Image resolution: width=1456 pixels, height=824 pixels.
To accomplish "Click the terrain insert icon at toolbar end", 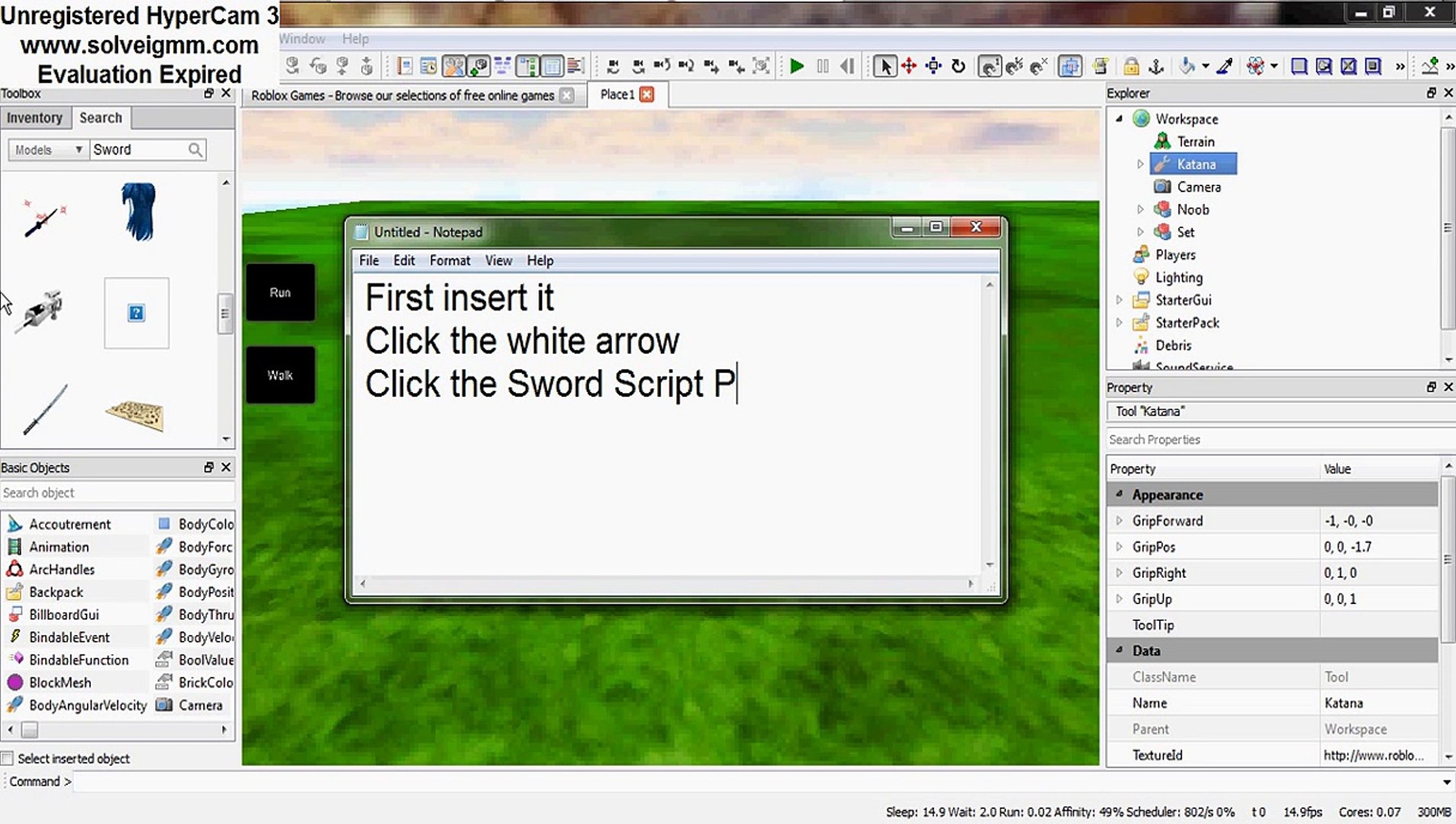I will [1430, 66].
